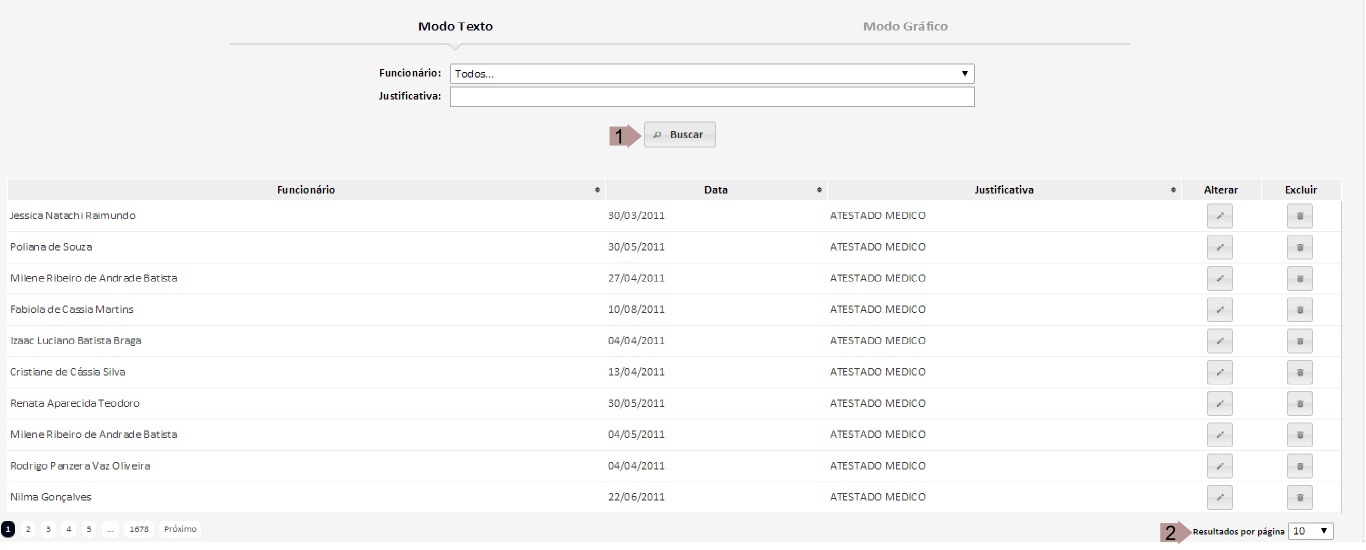Open the Resultados por página dropdown
1366x550 pixels.
coord(1311,531)
